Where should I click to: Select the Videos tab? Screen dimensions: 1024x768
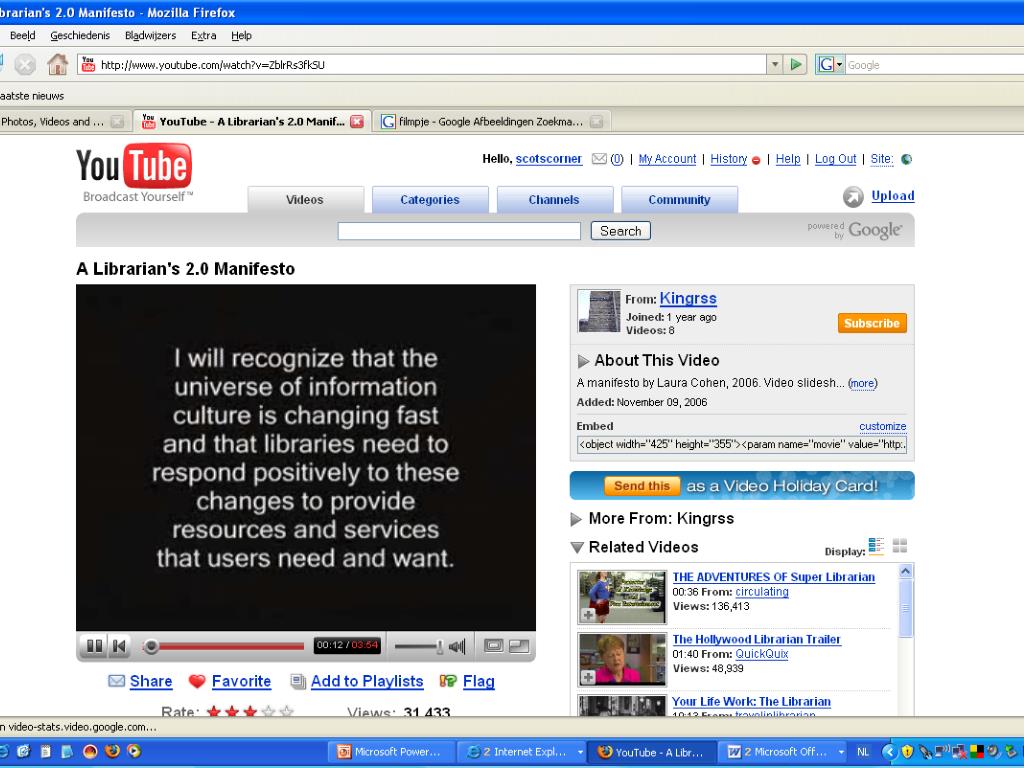pyautogui.click(x=305, y=200)
